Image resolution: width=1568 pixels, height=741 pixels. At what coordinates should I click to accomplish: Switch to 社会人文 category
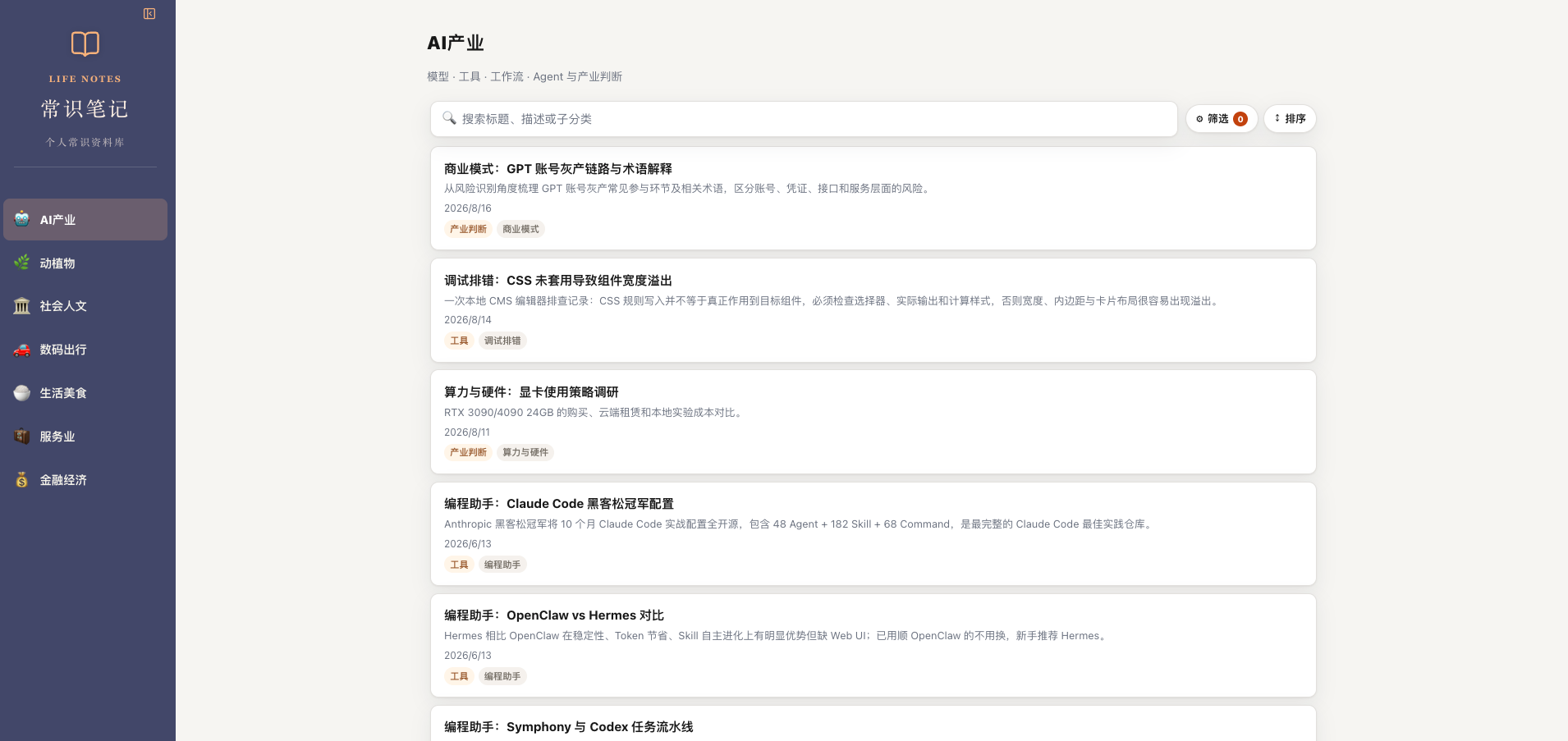pos(85,306)
